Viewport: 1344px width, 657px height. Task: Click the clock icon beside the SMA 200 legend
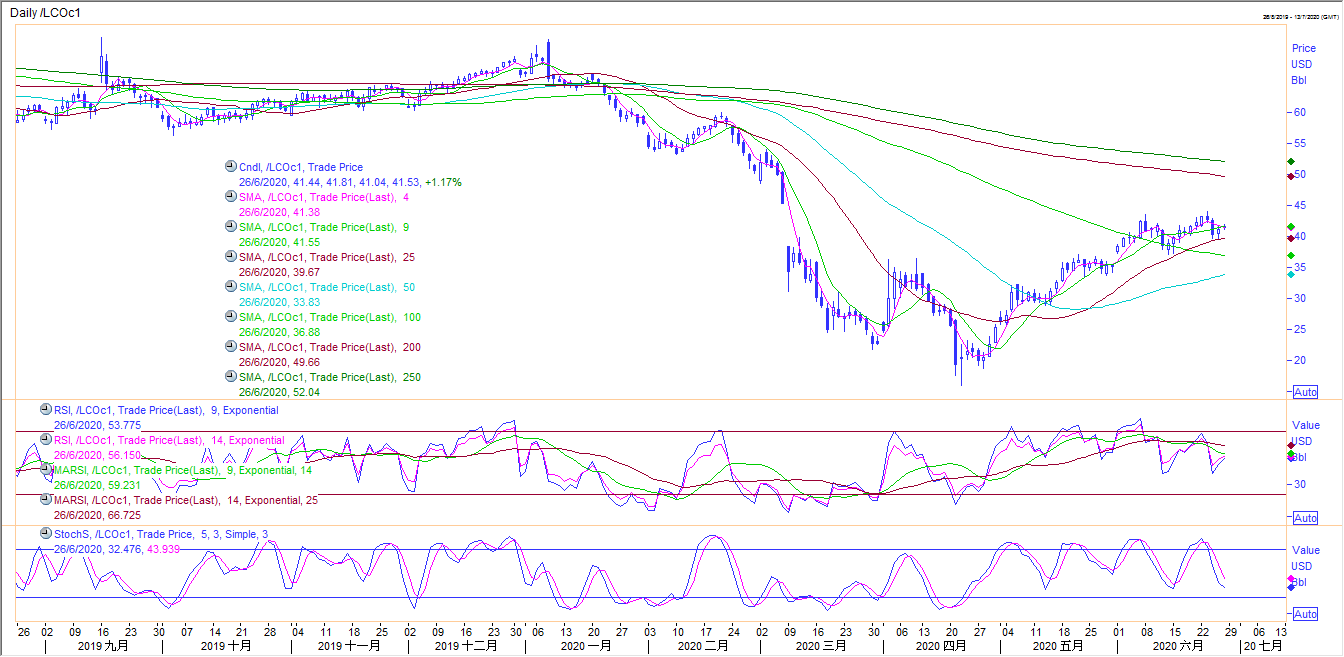tap(231, 347)
